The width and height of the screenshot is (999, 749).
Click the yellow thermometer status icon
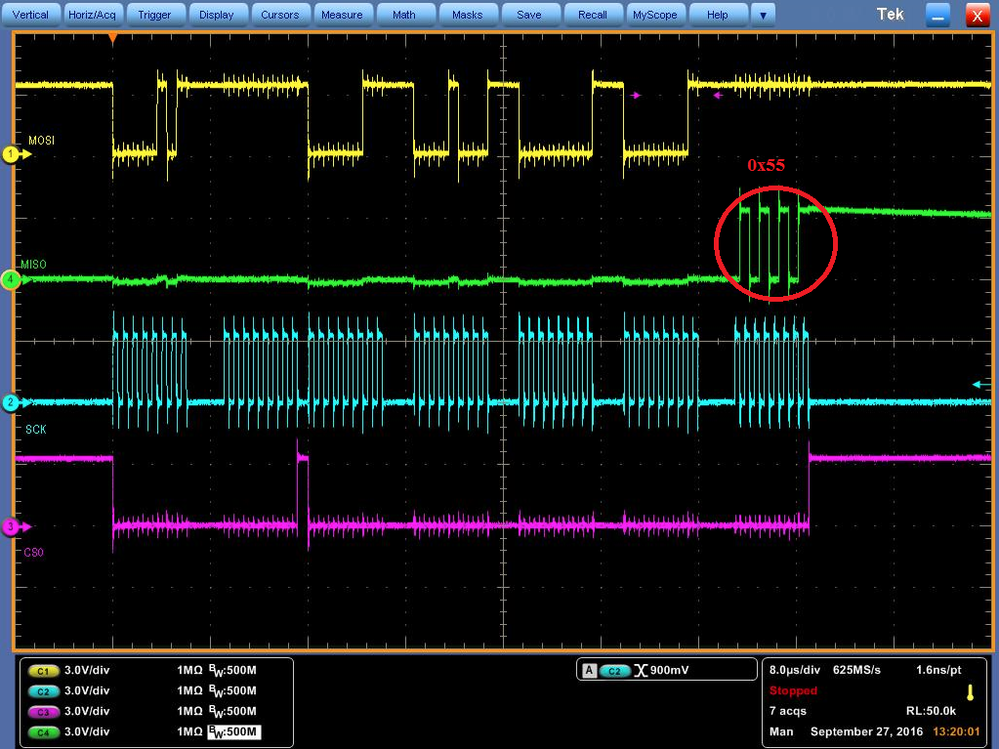pos(970,692)
